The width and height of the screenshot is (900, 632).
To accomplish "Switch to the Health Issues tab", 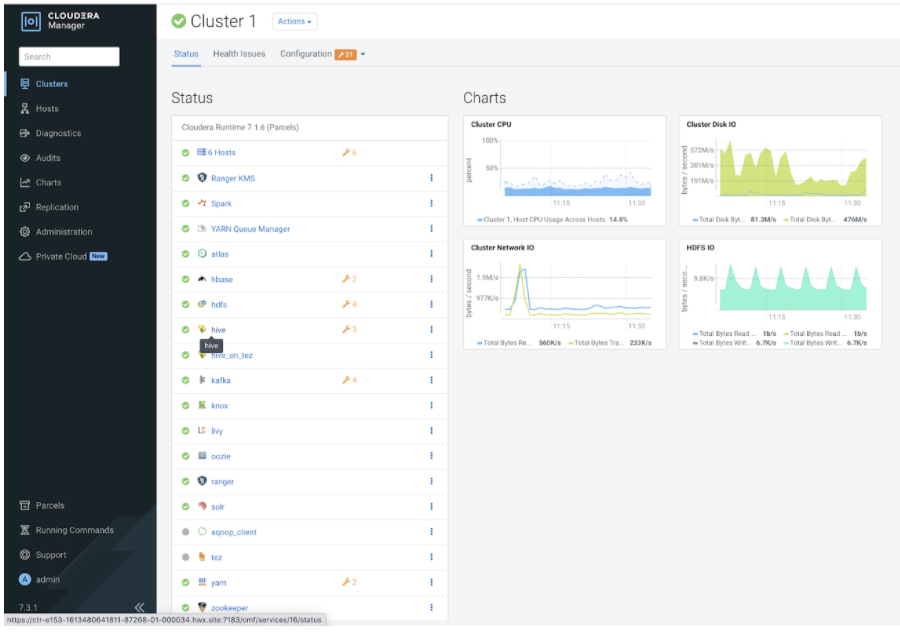I will click(x=239, y=54).
